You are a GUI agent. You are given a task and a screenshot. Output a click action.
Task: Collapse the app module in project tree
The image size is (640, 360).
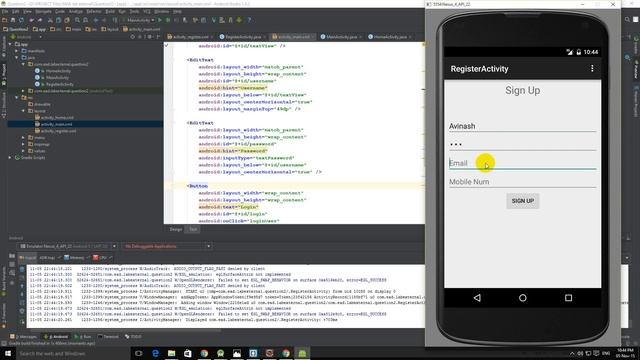pos(10,44)
